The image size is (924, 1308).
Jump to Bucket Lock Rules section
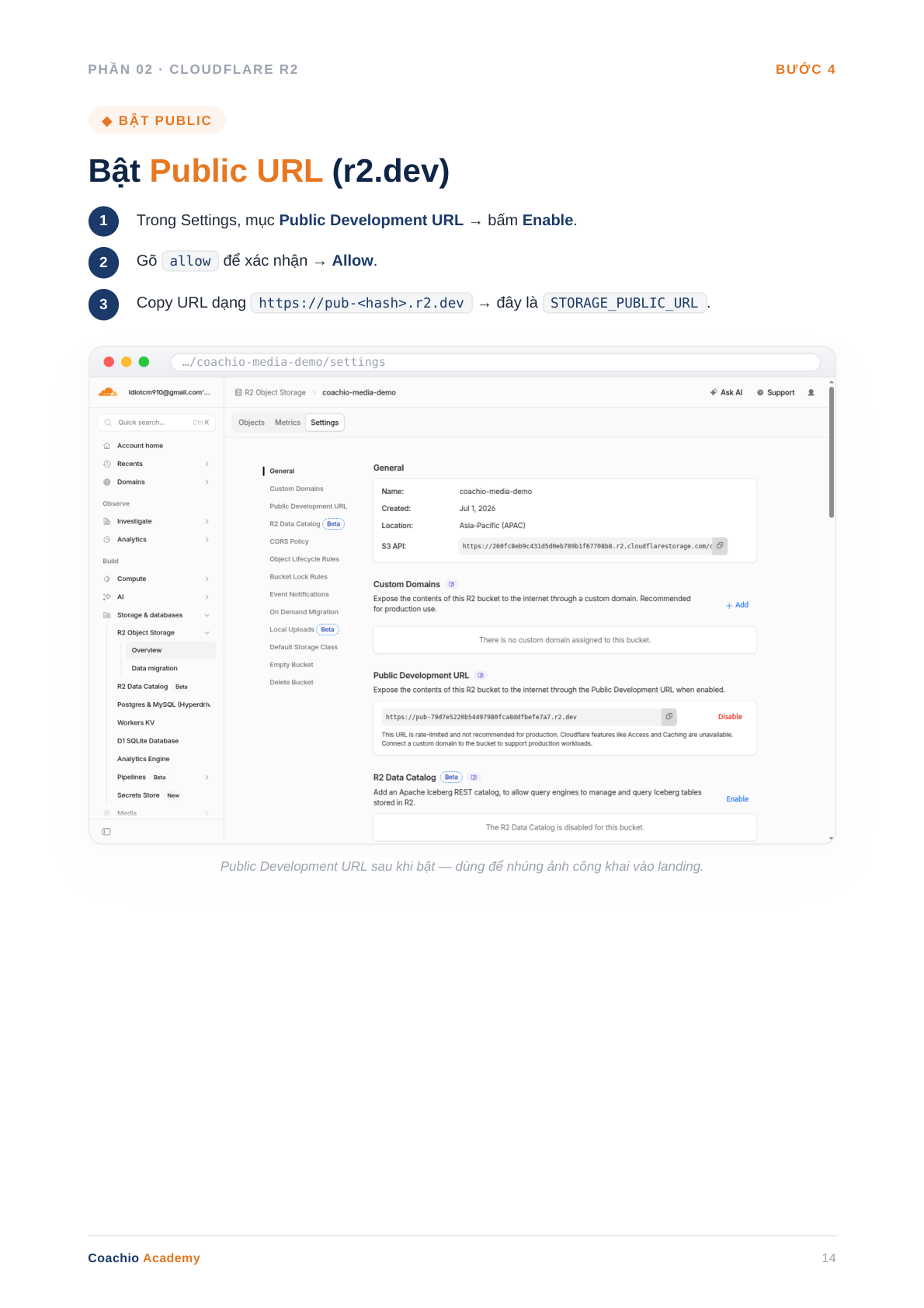[298, 577]
